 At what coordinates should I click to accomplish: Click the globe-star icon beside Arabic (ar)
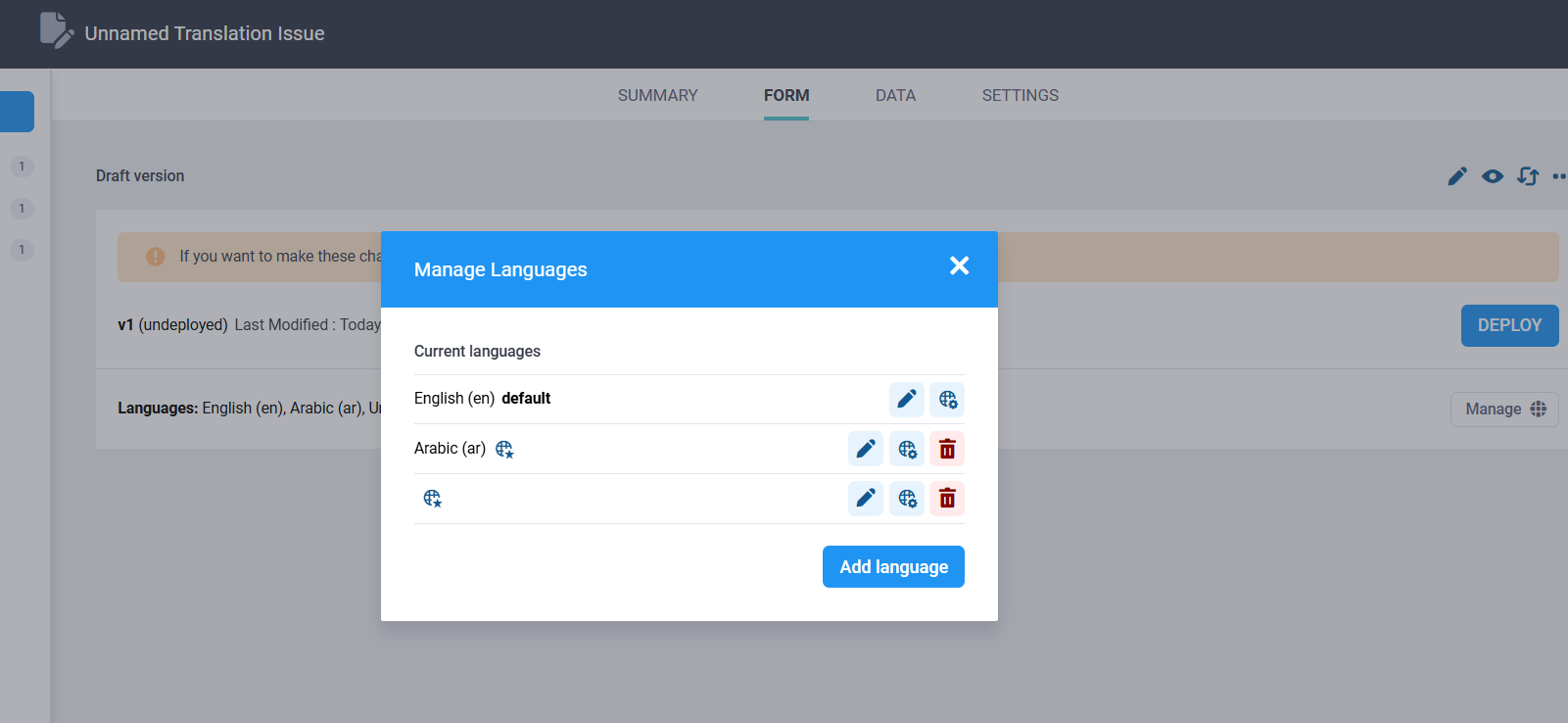[504, 449]
